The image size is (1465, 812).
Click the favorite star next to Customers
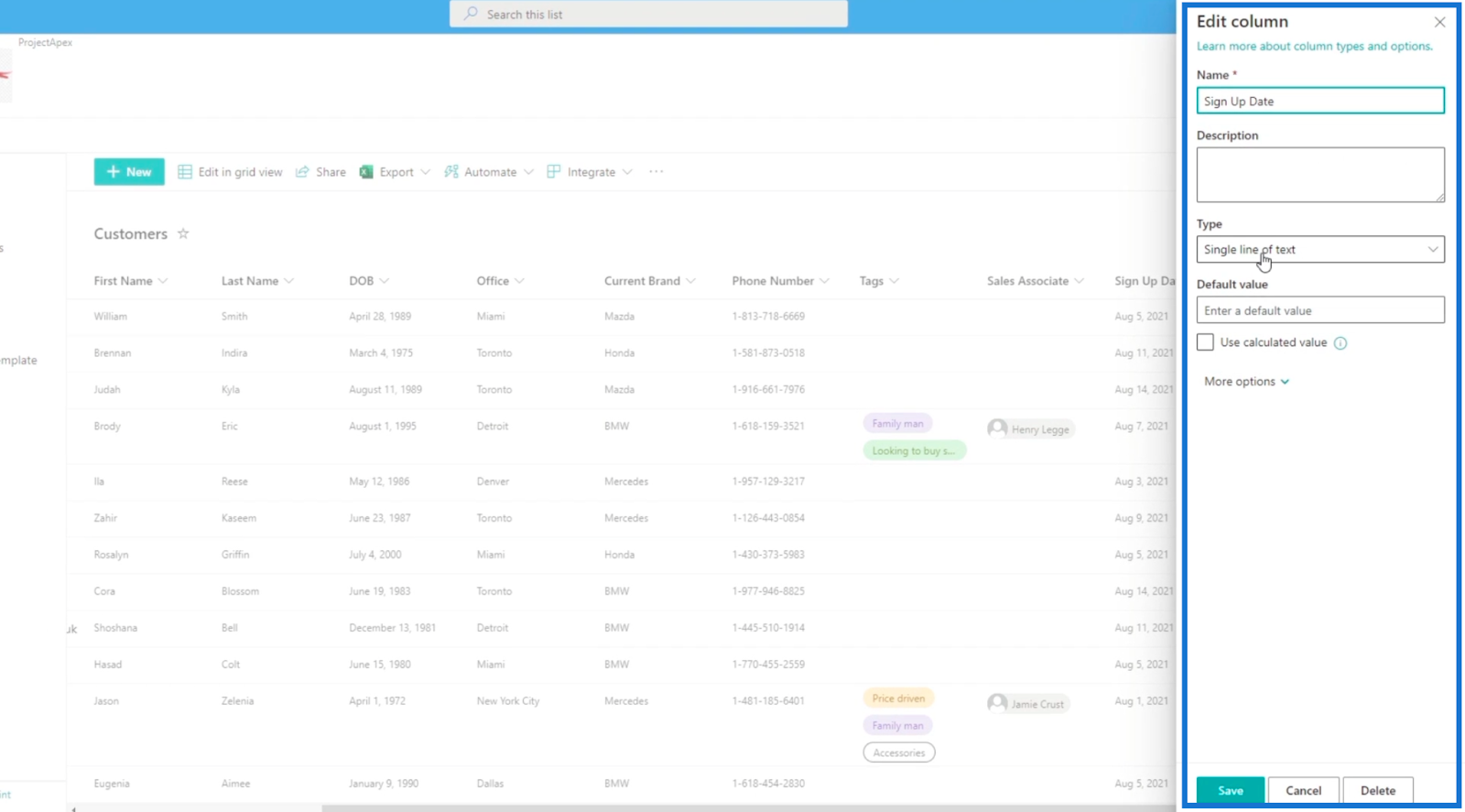183,233
